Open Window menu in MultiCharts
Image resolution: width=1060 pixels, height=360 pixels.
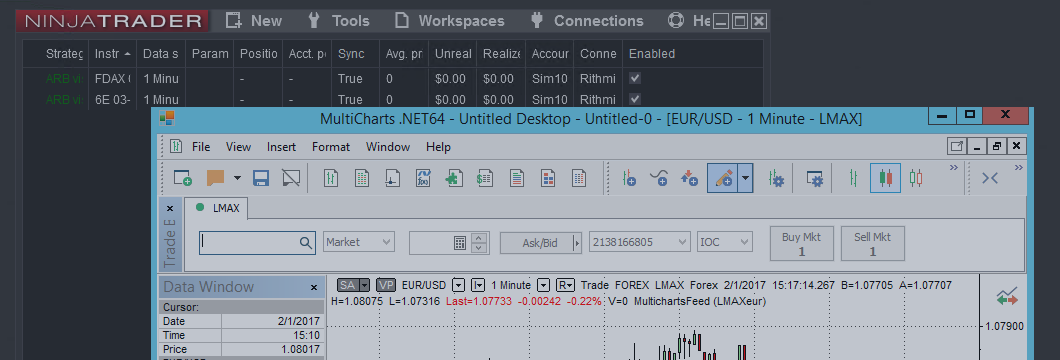click(388, 147)
